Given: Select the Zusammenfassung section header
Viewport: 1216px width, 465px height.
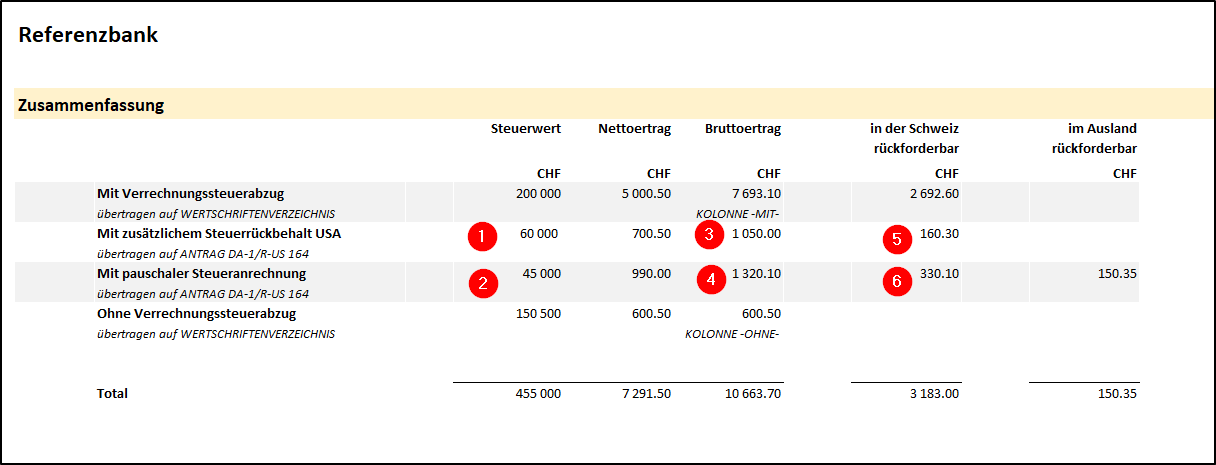Looking at the screenshot, I should tap(91, 104).
